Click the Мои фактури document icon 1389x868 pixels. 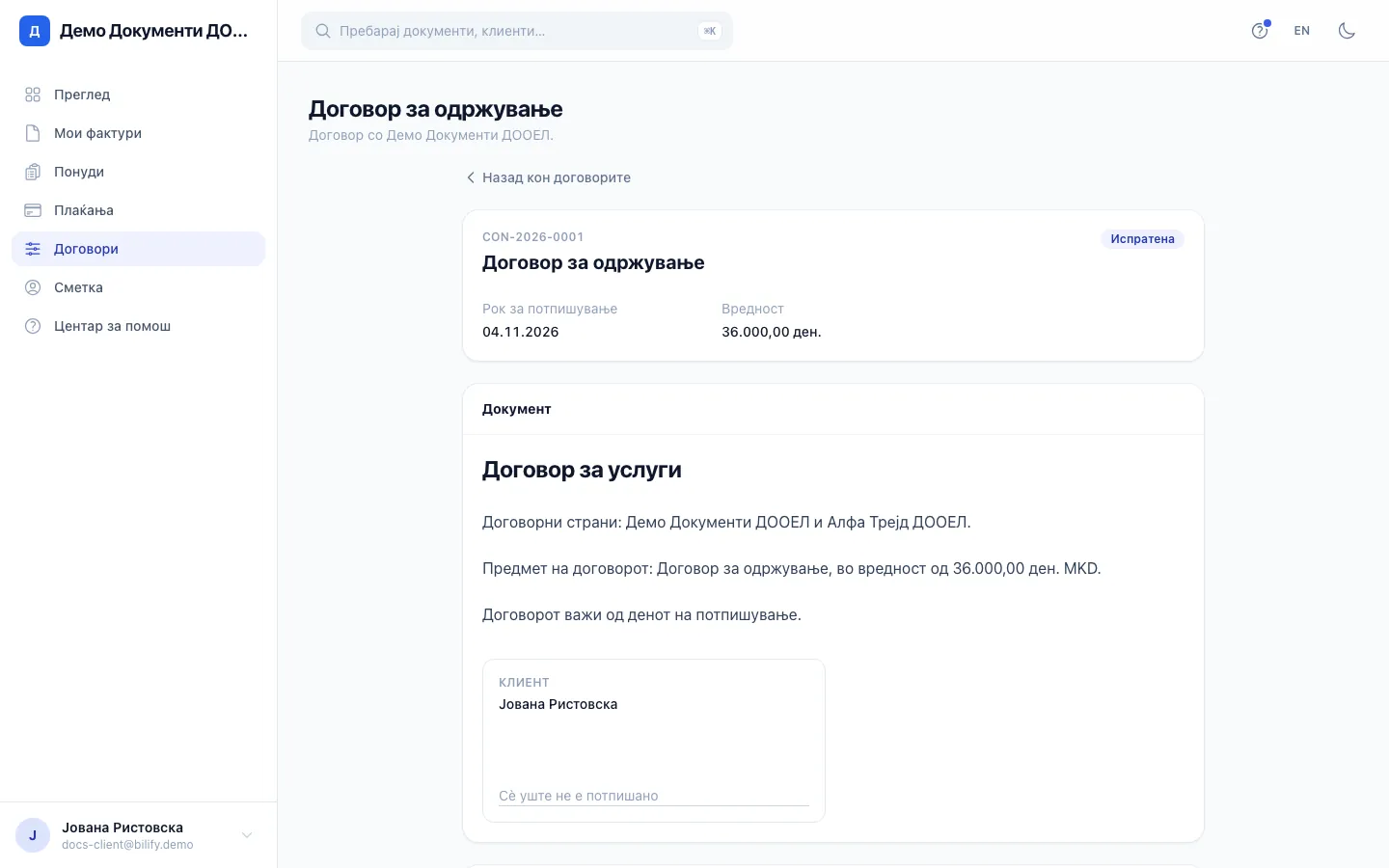[33, 133]
